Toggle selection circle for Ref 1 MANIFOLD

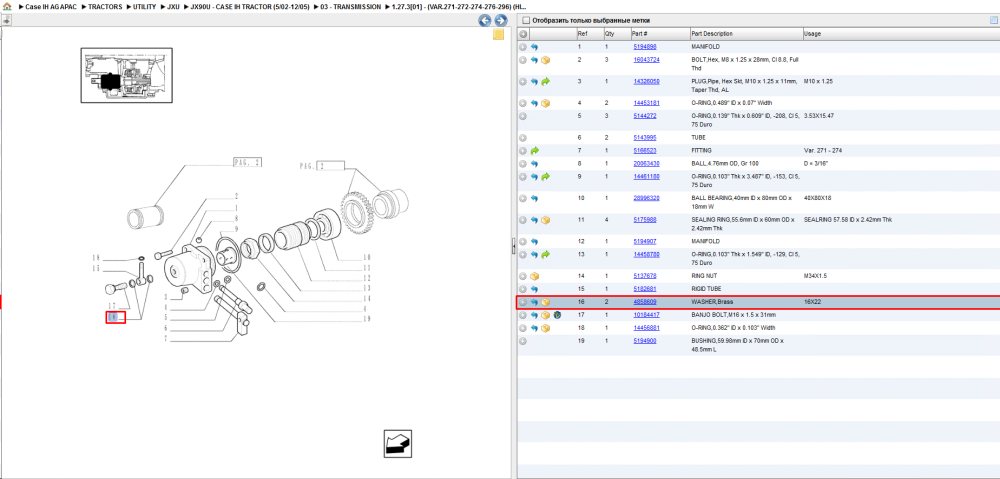coord(523,47)
